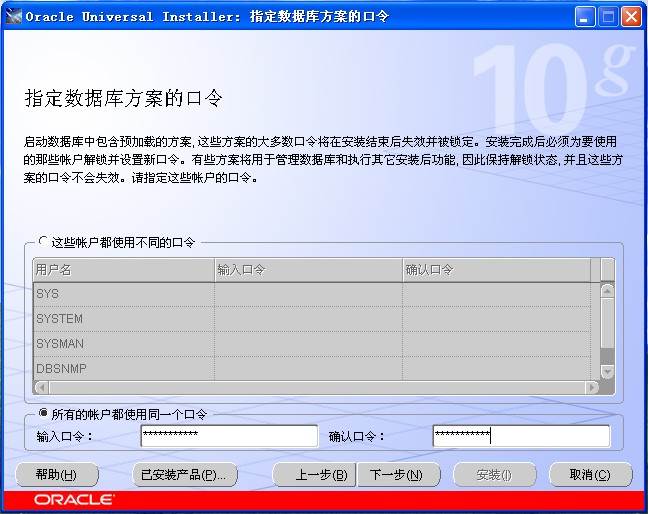The width and height of the screenshot is (648, 514).
Task: Click the Oracle Universal Installer title bar icon
Action: (13, 17)
